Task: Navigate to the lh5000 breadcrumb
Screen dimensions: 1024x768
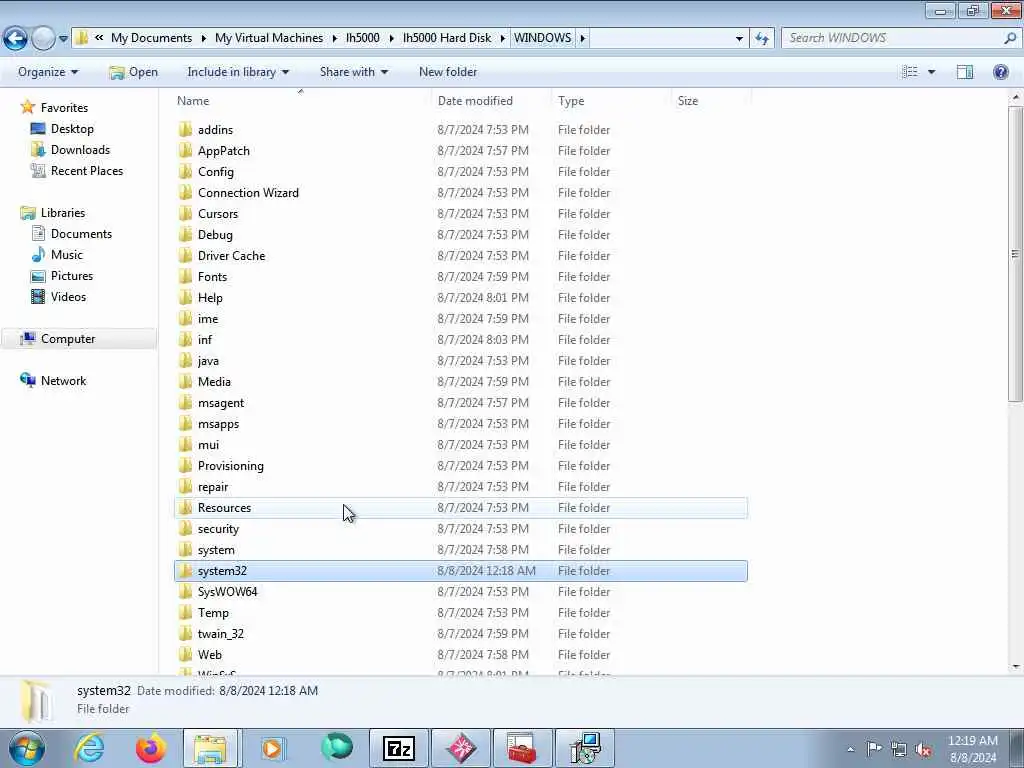Action: (x=362, y=38)
